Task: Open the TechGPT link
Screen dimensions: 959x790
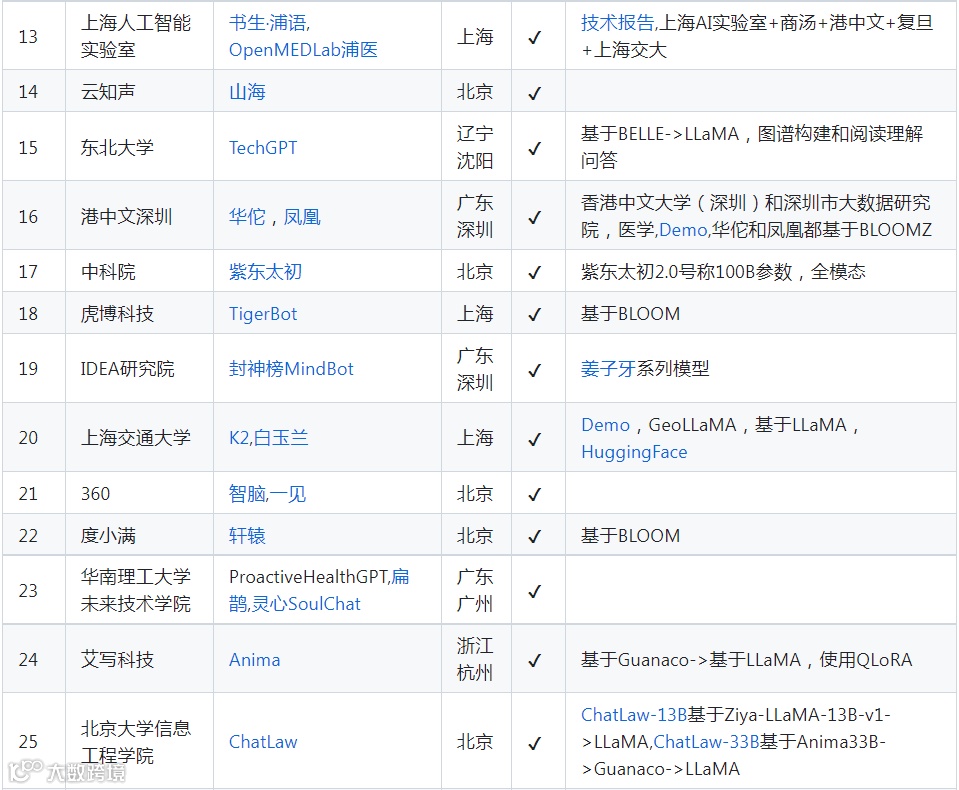Action: click(x=263, y=147)
